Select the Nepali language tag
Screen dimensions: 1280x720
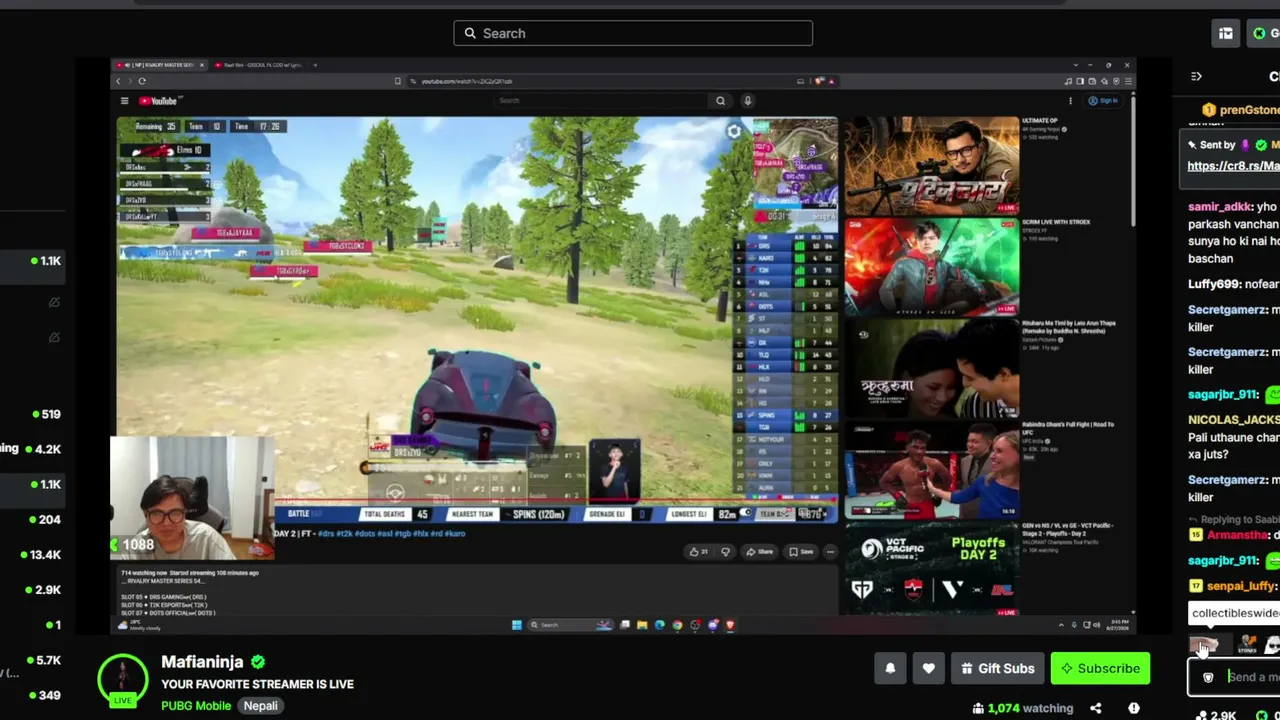260,705
